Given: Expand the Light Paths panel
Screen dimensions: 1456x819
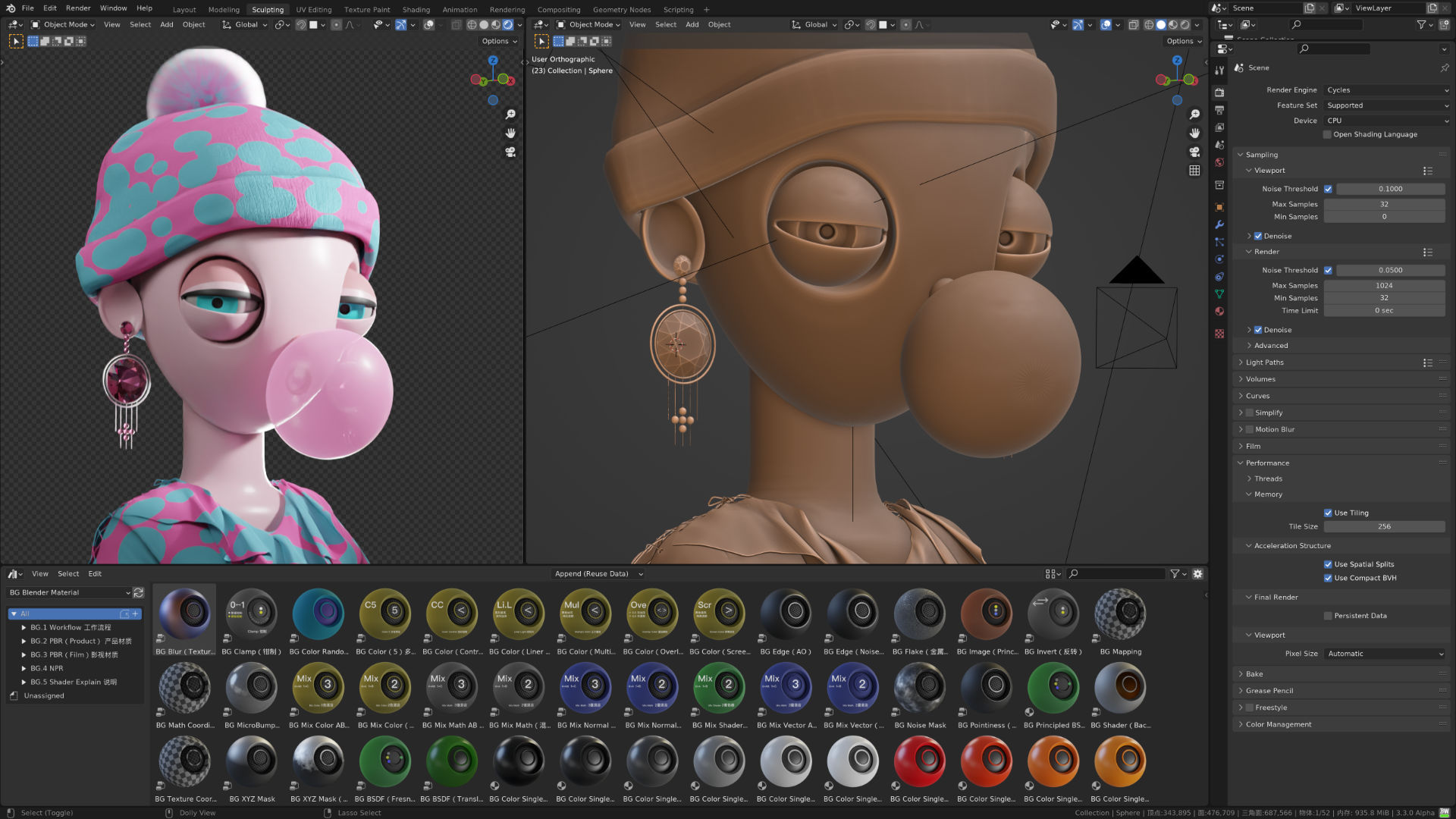Looking at the screenshot, I should pyautogui.click(x=1264, y=362).
